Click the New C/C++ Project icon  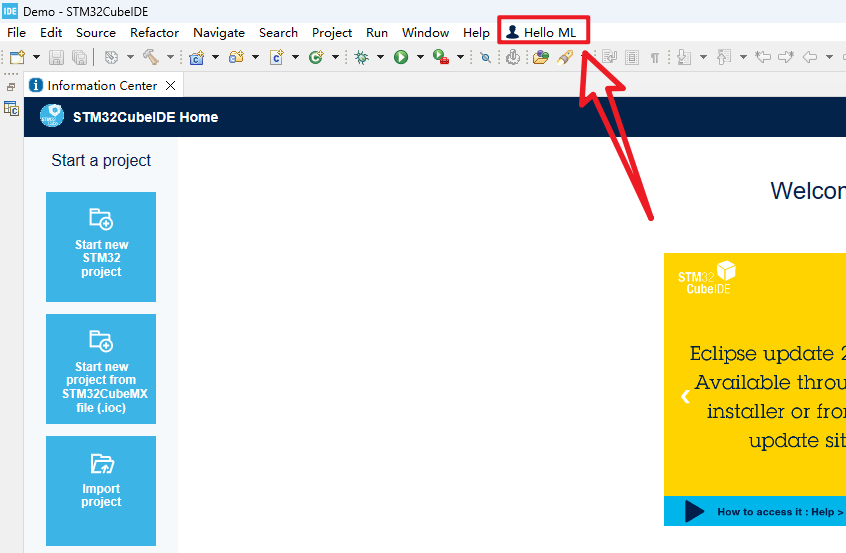(197, 57)
